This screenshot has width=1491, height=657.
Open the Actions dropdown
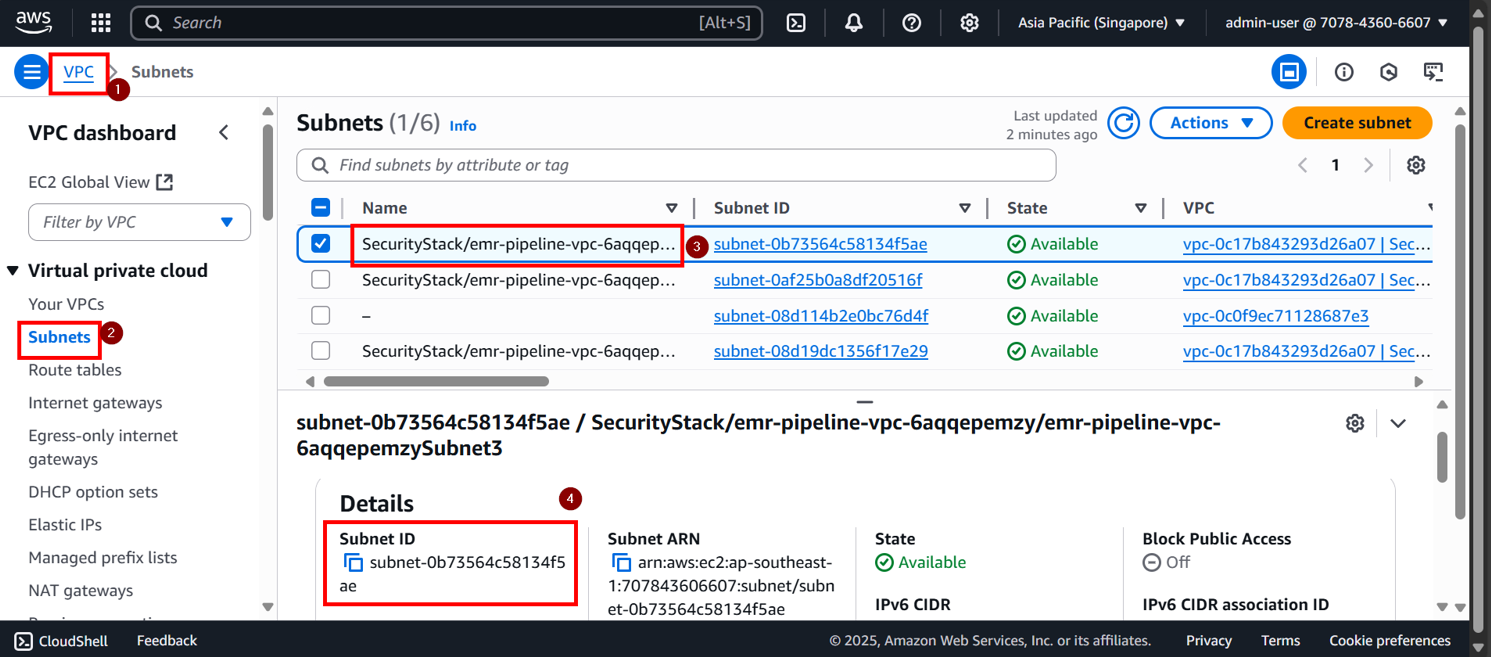pyautogui.click(x=1211, y=122)
